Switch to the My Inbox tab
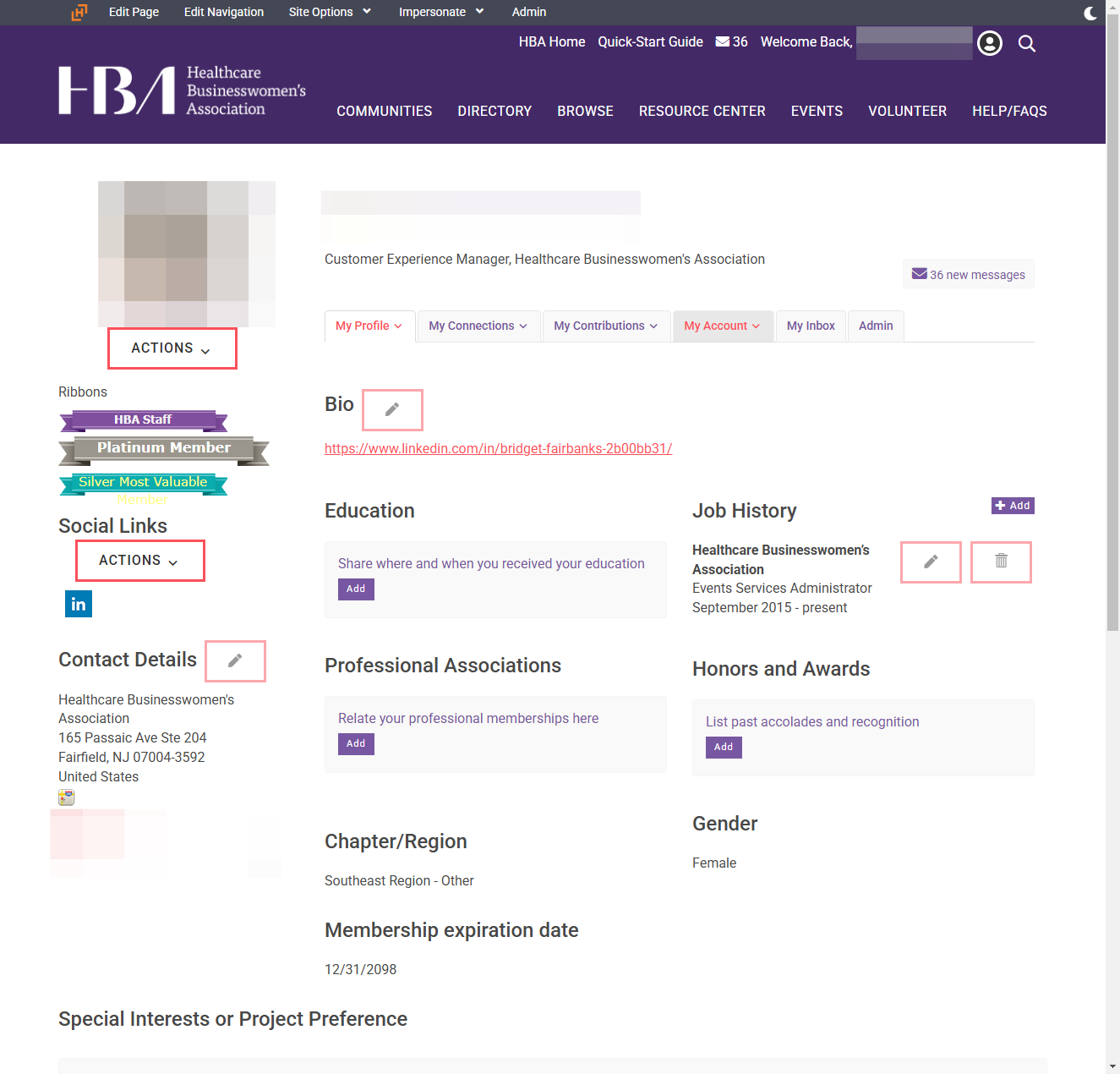 (x=811, y=326)
